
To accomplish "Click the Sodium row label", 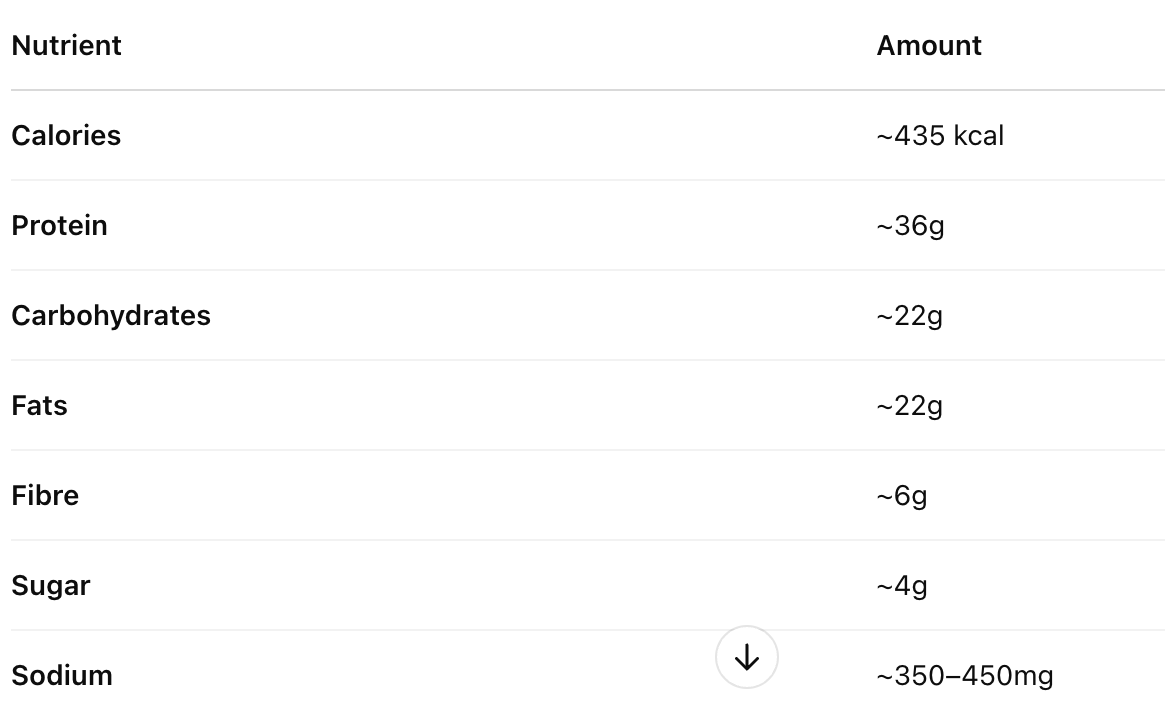I will pos(62,676).
